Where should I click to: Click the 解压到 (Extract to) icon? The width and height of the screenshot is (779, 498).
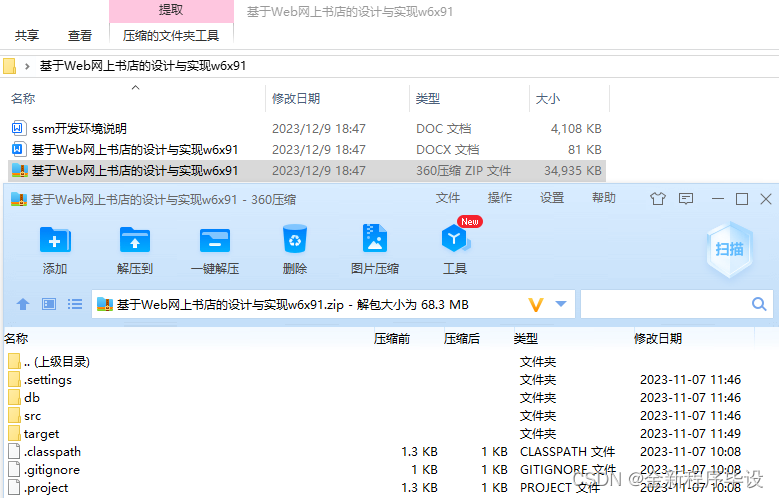135,241
